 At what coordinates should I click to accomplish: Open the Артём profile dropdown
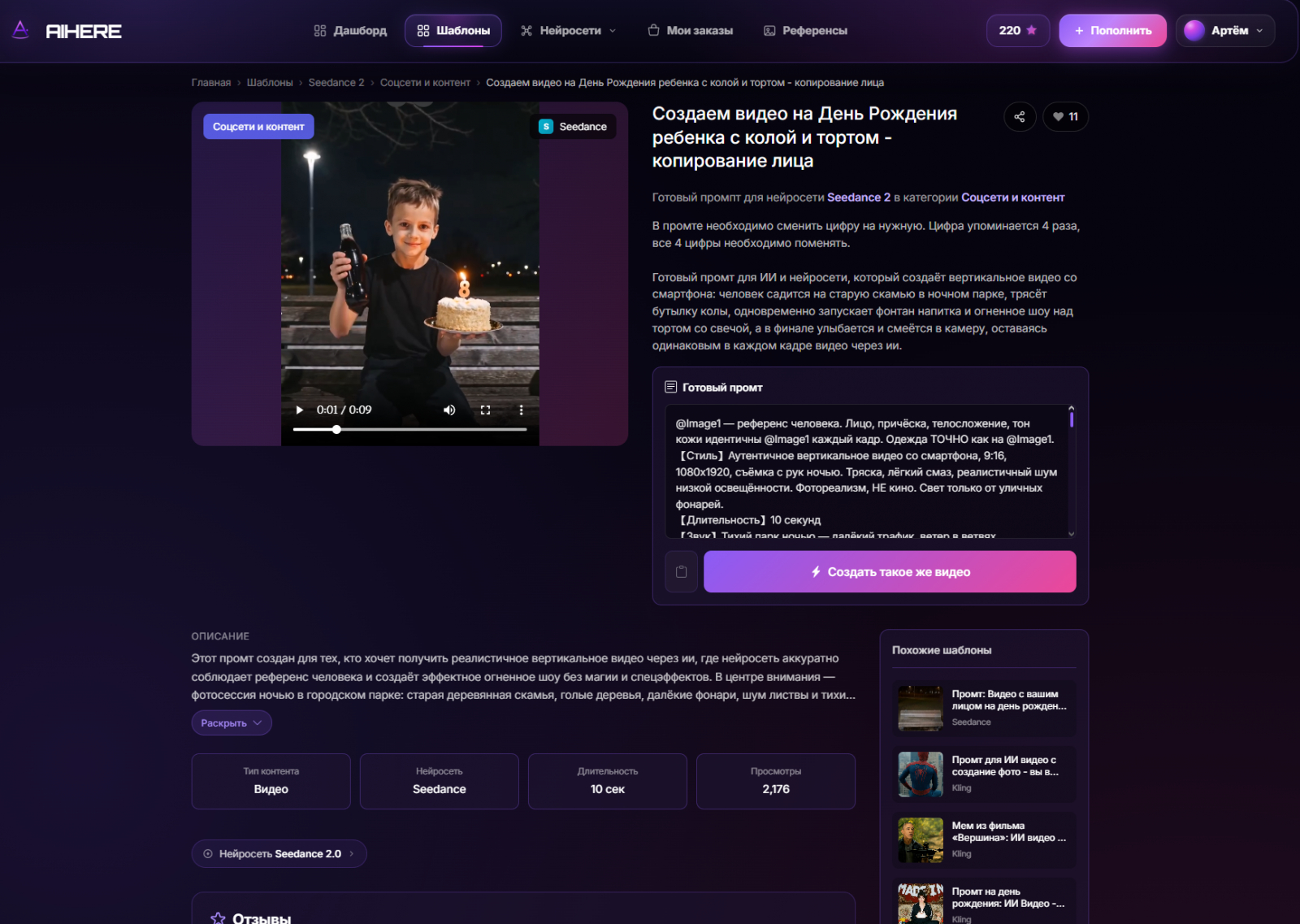click(x=1225, y=31)
